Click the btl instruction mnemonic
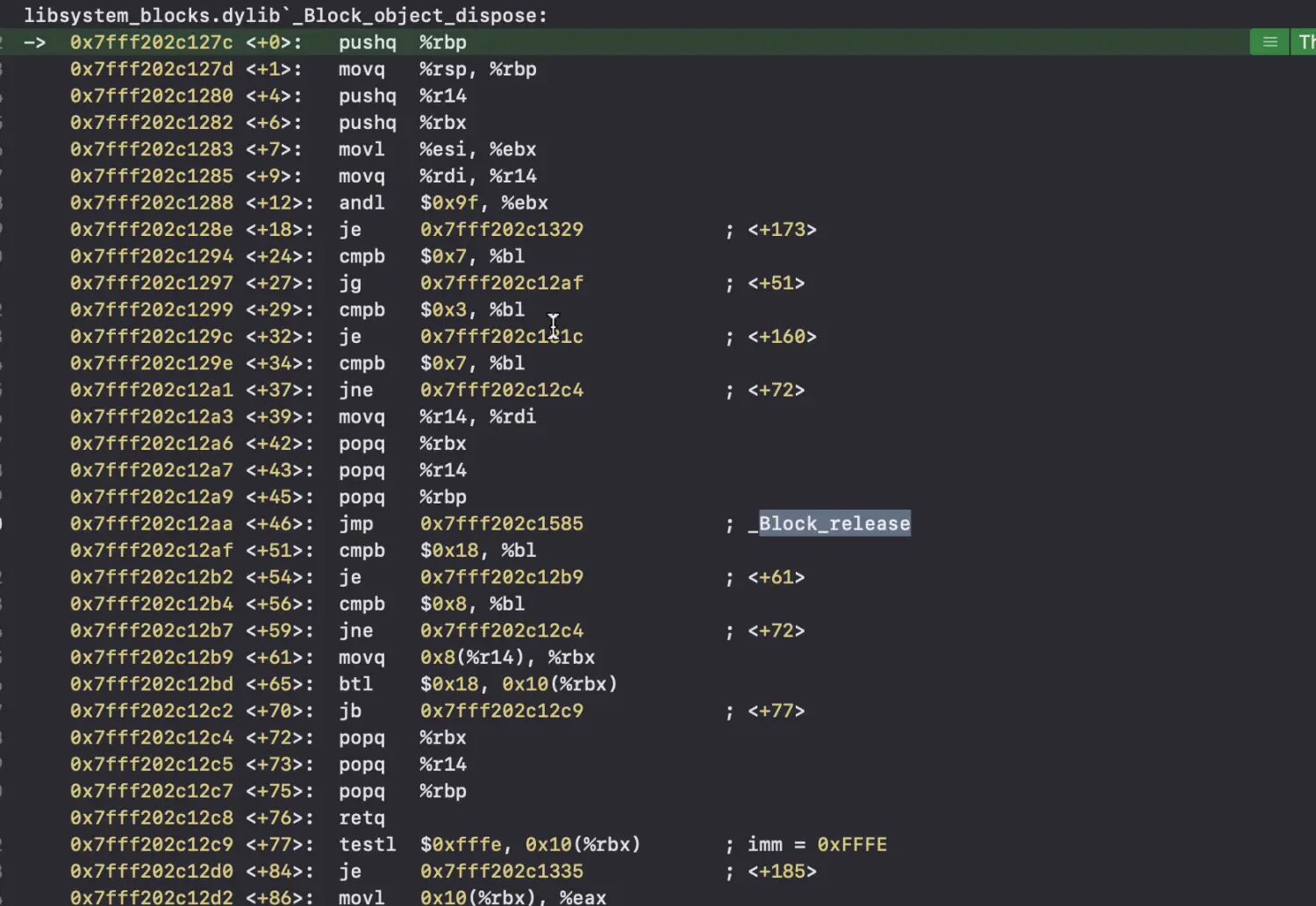Screen dimensions: 1316x906 355,683
